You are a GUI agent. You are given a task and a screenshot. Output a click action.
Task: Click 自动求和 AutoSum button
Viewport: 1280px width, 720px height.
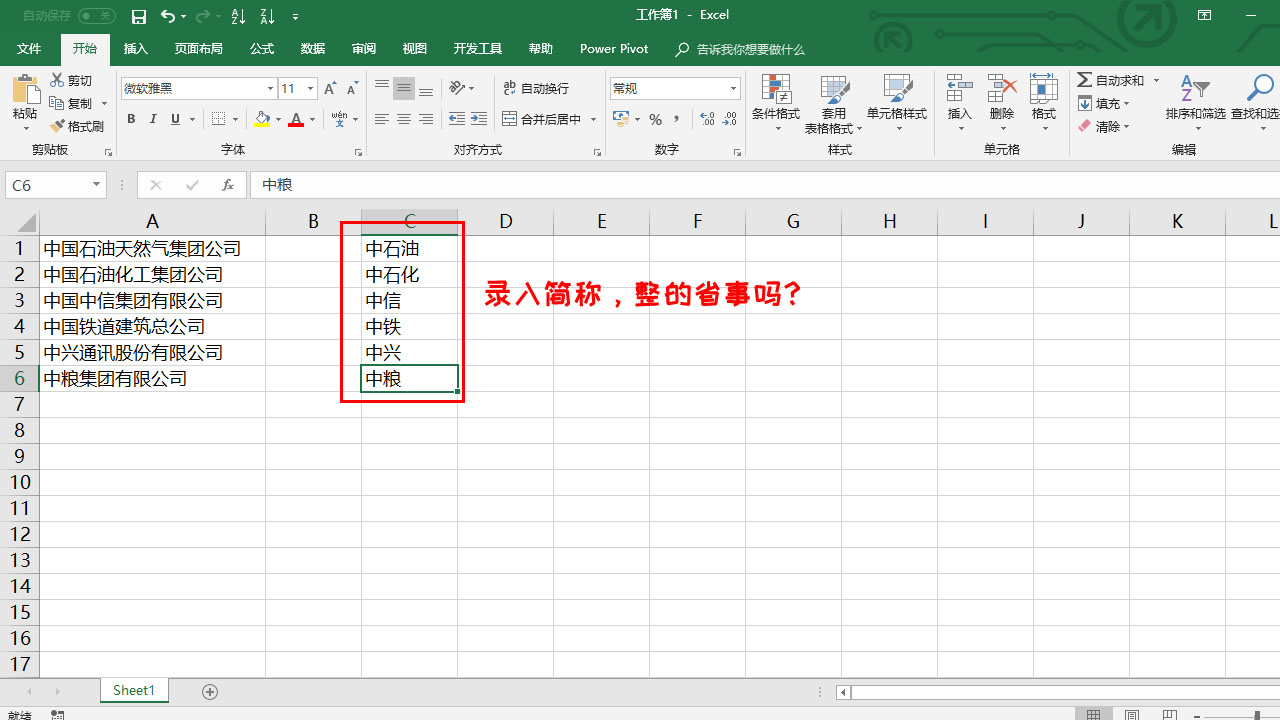(1111, 80)
